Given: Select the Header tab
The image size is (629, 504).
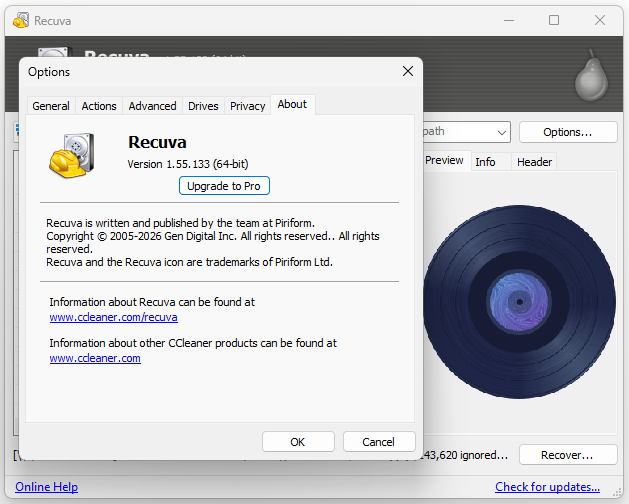Looking at the screenshot, I should coord(534,162).
